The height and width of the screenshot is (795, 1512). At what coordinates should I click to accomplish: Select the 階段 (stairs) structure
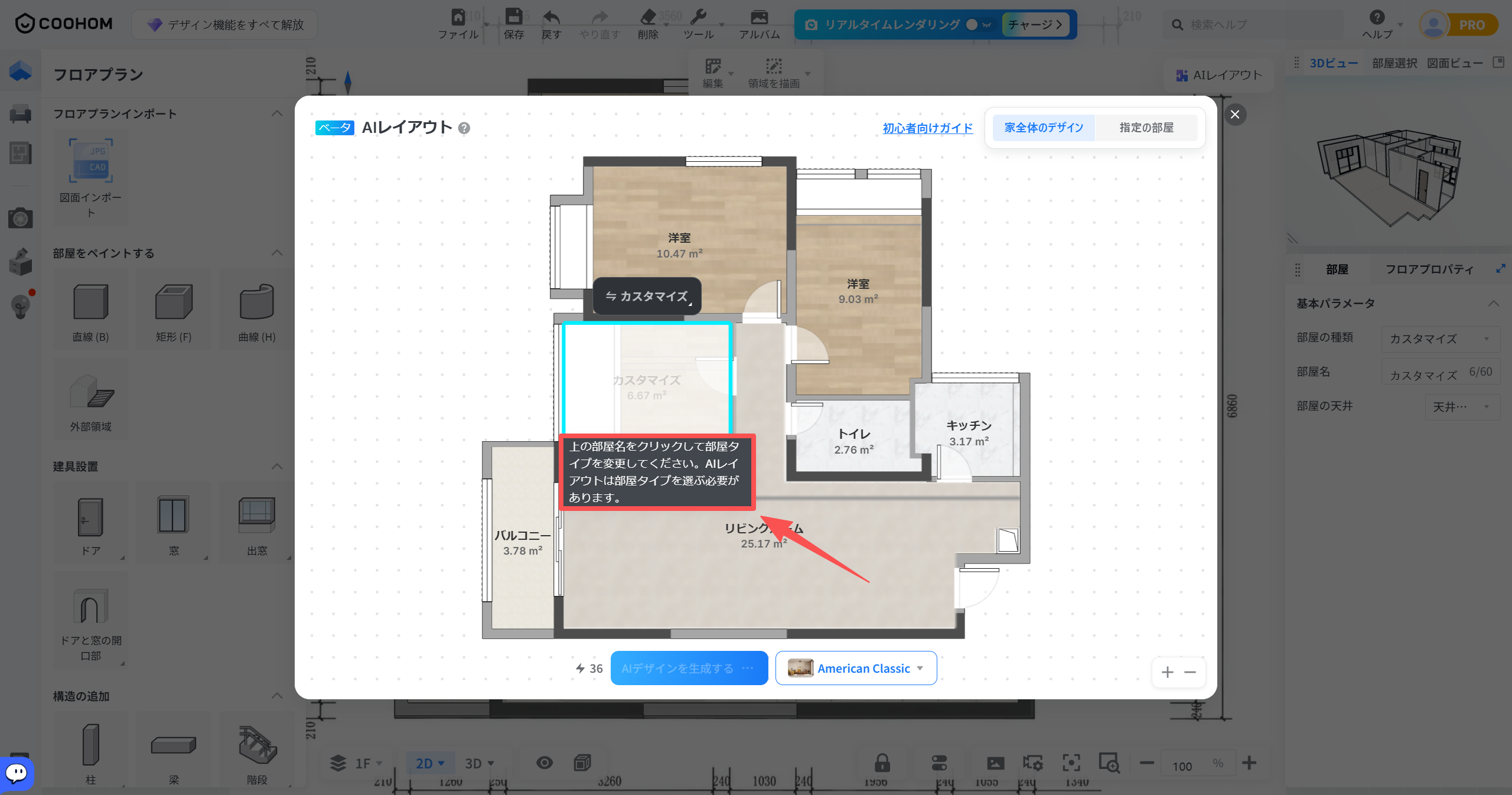[x=257, y=750]
